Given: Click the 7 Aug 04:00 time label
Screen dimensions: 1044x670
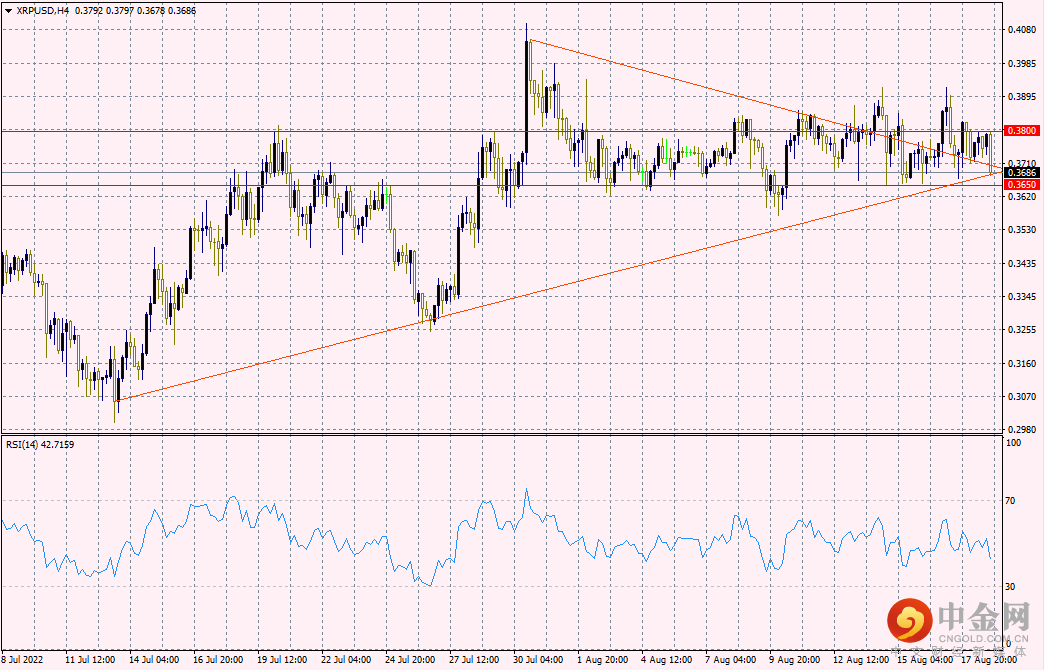Looking at the screenshot, I should pos(729,659).
